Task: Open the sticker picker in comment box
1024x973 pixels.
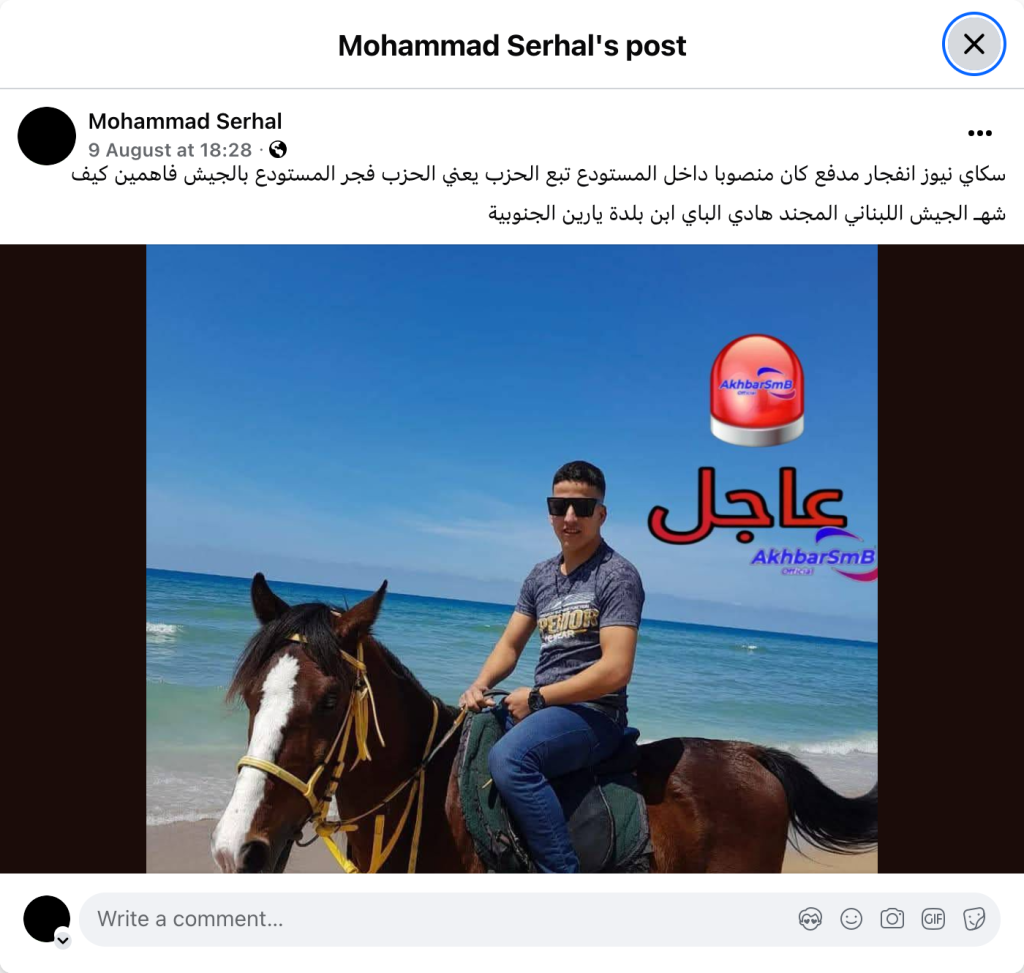Action: tap(974, 919)
